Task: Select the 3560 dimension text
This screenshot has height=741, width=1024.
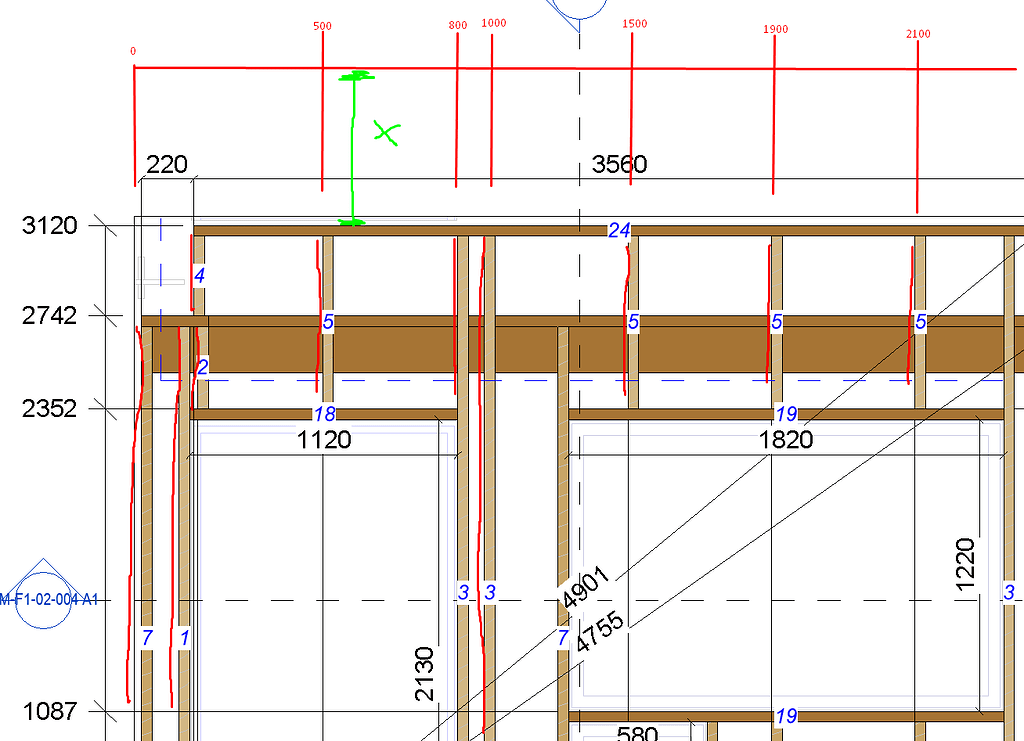Action: (619, 164)
